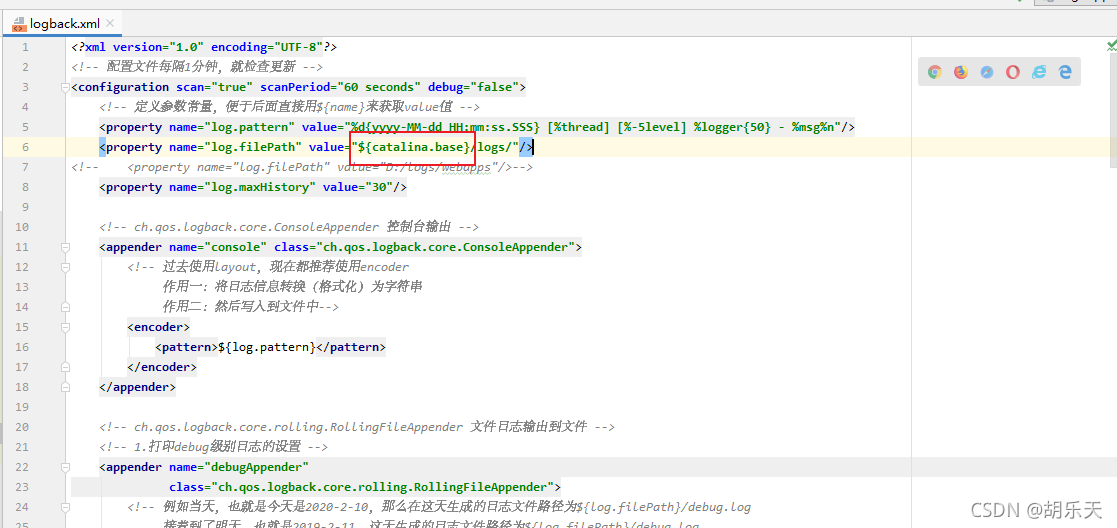Click line number 23 in gutter
This screenshot has width=1117, height=528.
pyautogui.click(x=22, y=487)
